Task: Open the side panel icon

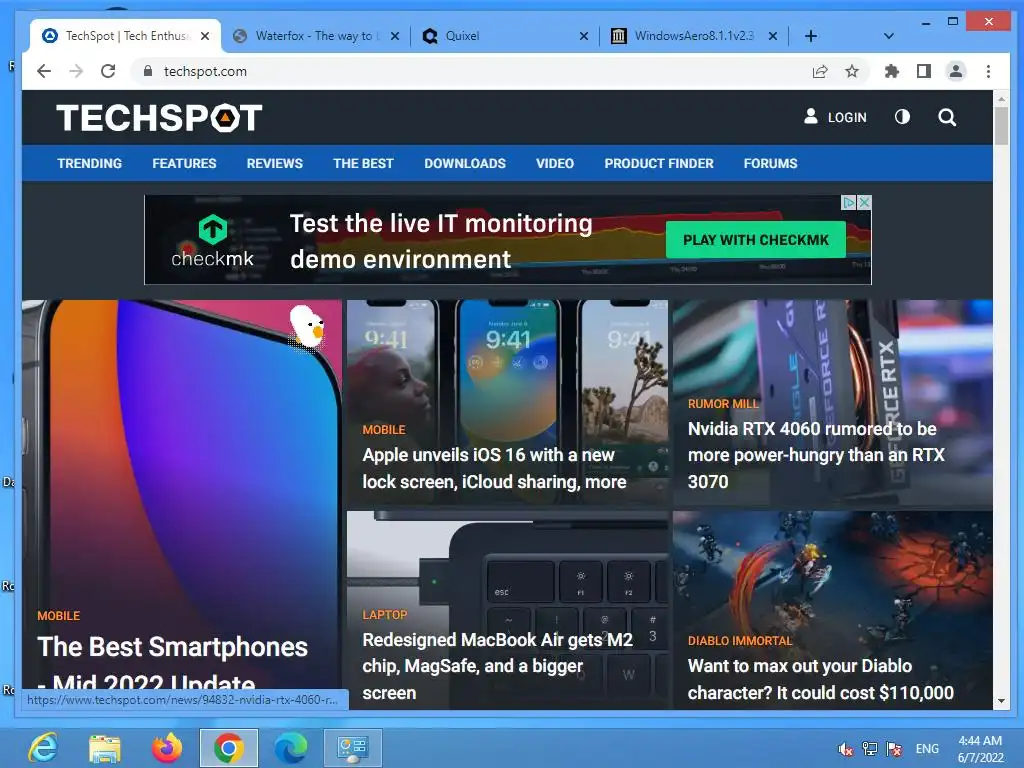Action: [923, 71]
